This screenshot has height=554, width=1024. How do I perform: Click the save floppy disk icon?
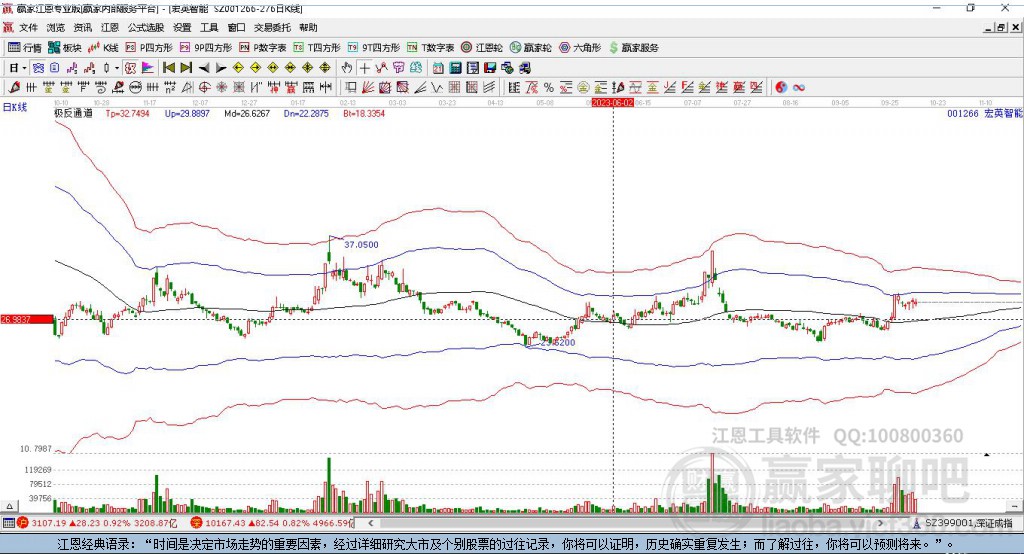tap(490, 68)
